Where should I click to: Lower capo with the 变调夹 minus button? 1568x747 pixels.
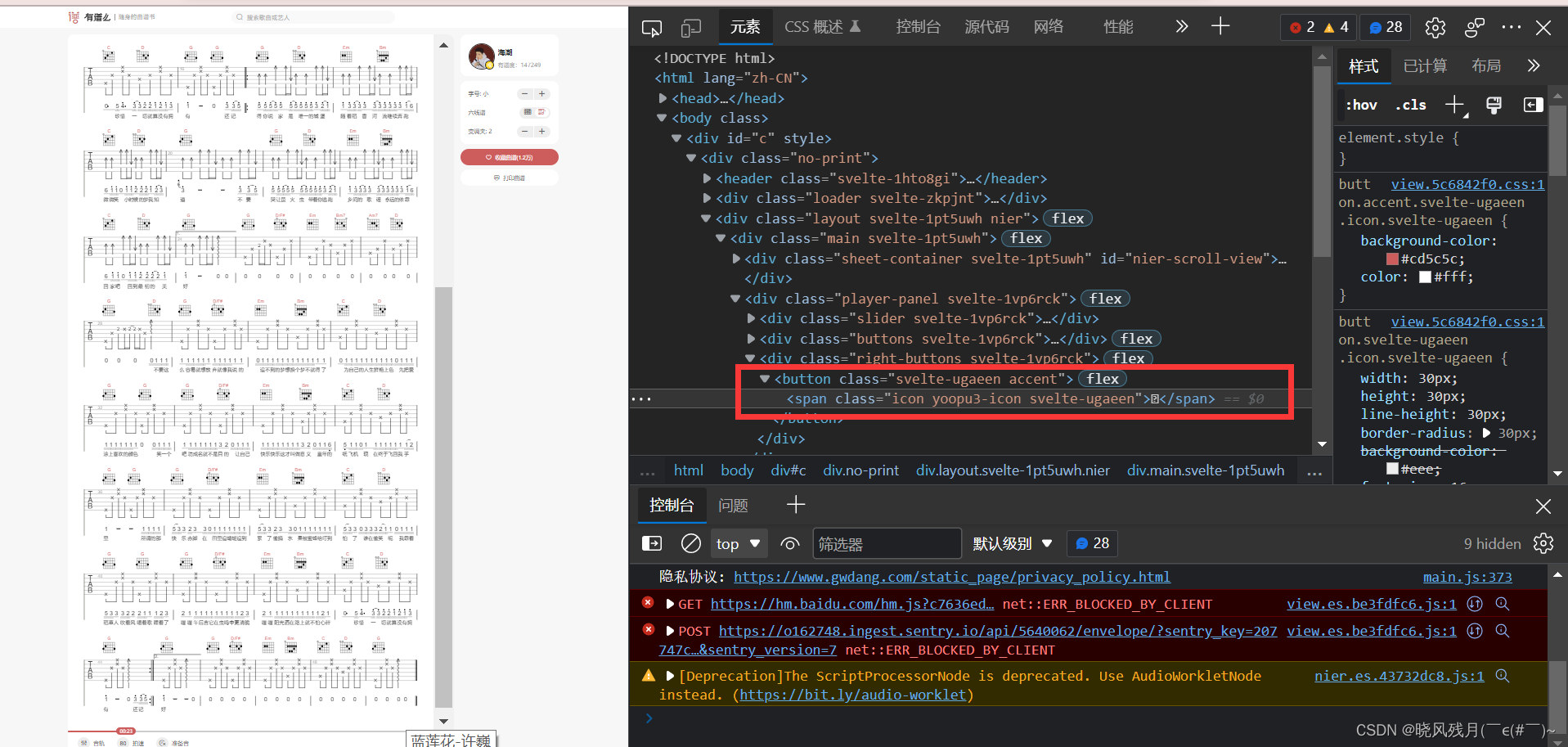click(525, 131)
